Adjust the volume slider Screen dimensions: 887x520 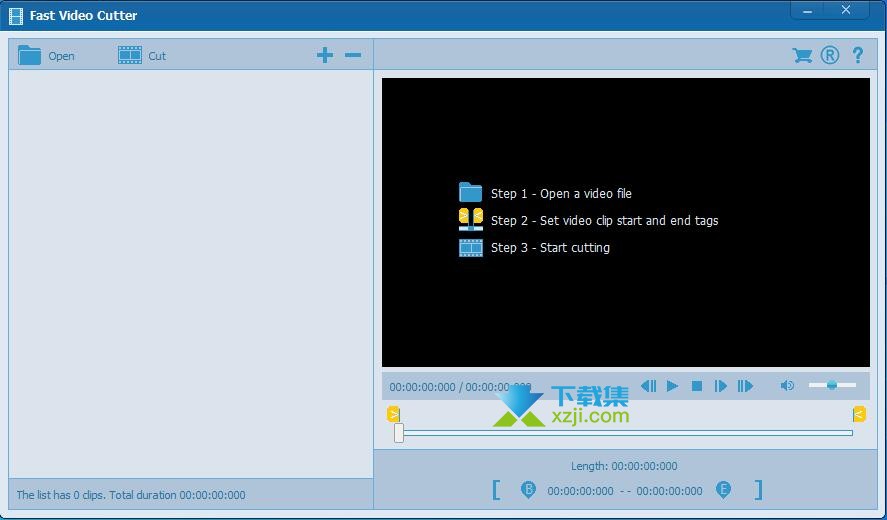click(x=832, y=385)
